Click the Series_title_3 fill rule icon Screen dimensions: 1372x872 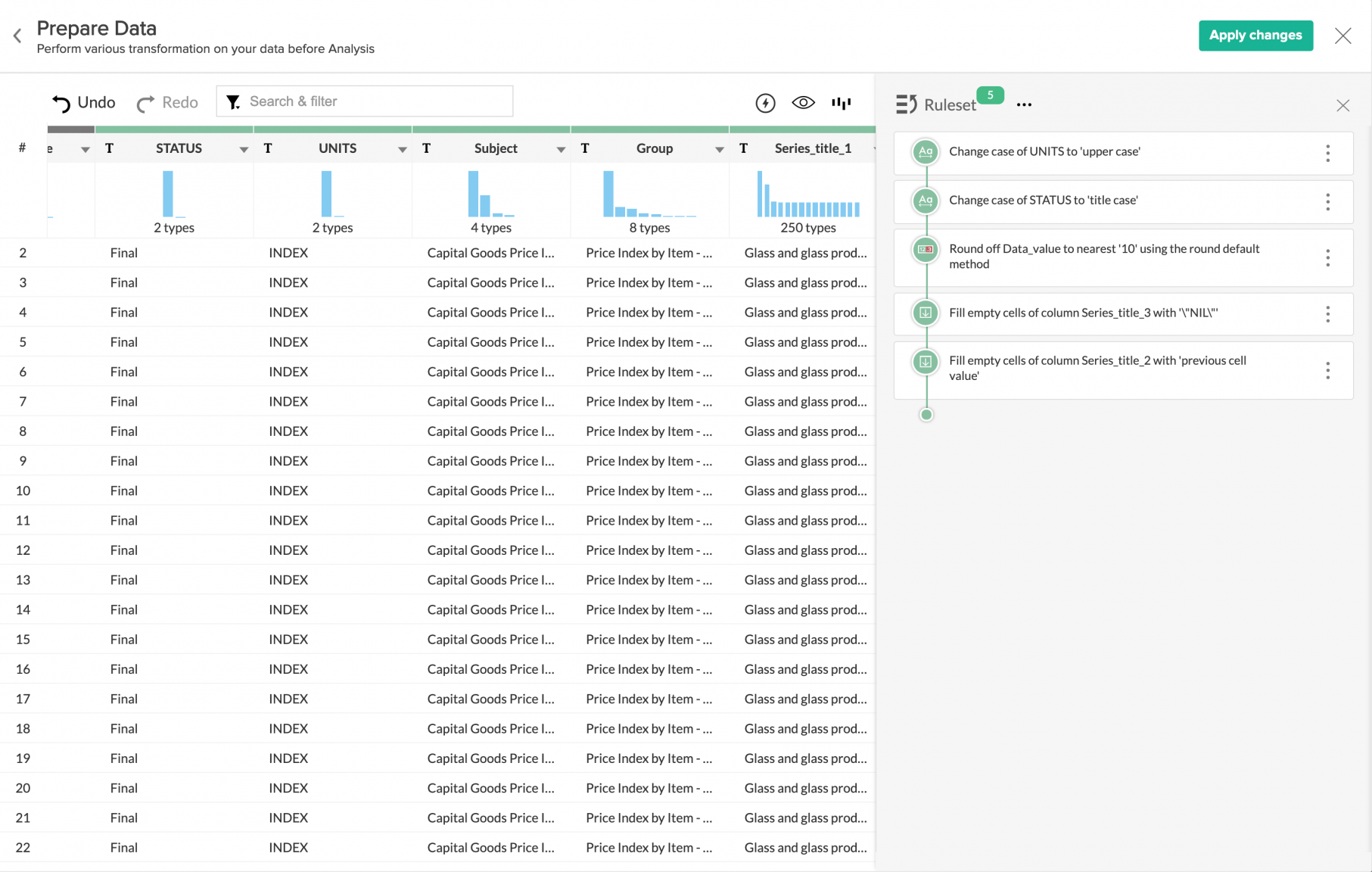tap(925, 313)
